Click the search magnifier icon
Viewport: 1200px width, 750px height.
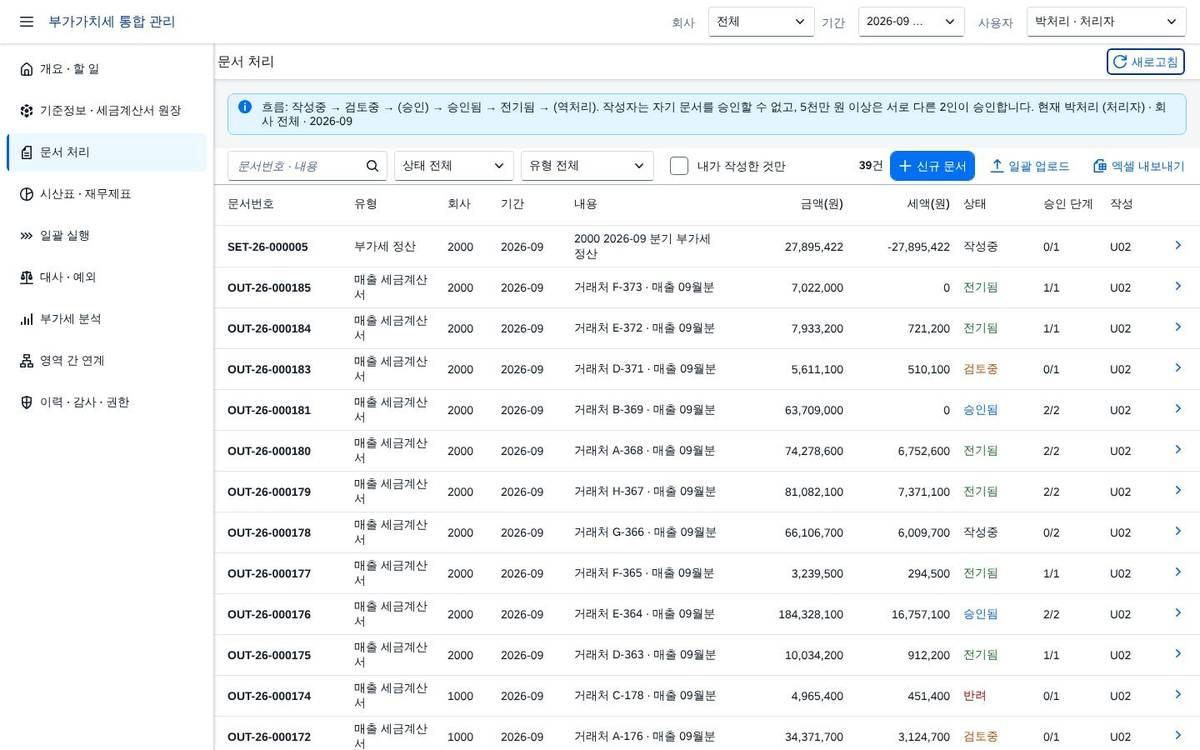click(373, 166)
